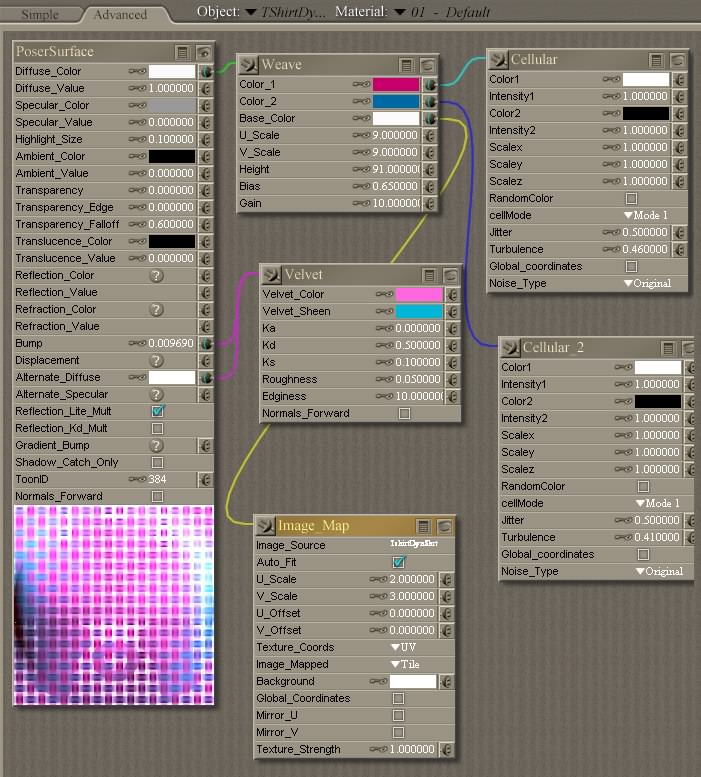Image resolution: width=701 pixels, height=777 pixels.
Task: Open Velvet_Sheen cyan color swatch
Action: (419, 311)
